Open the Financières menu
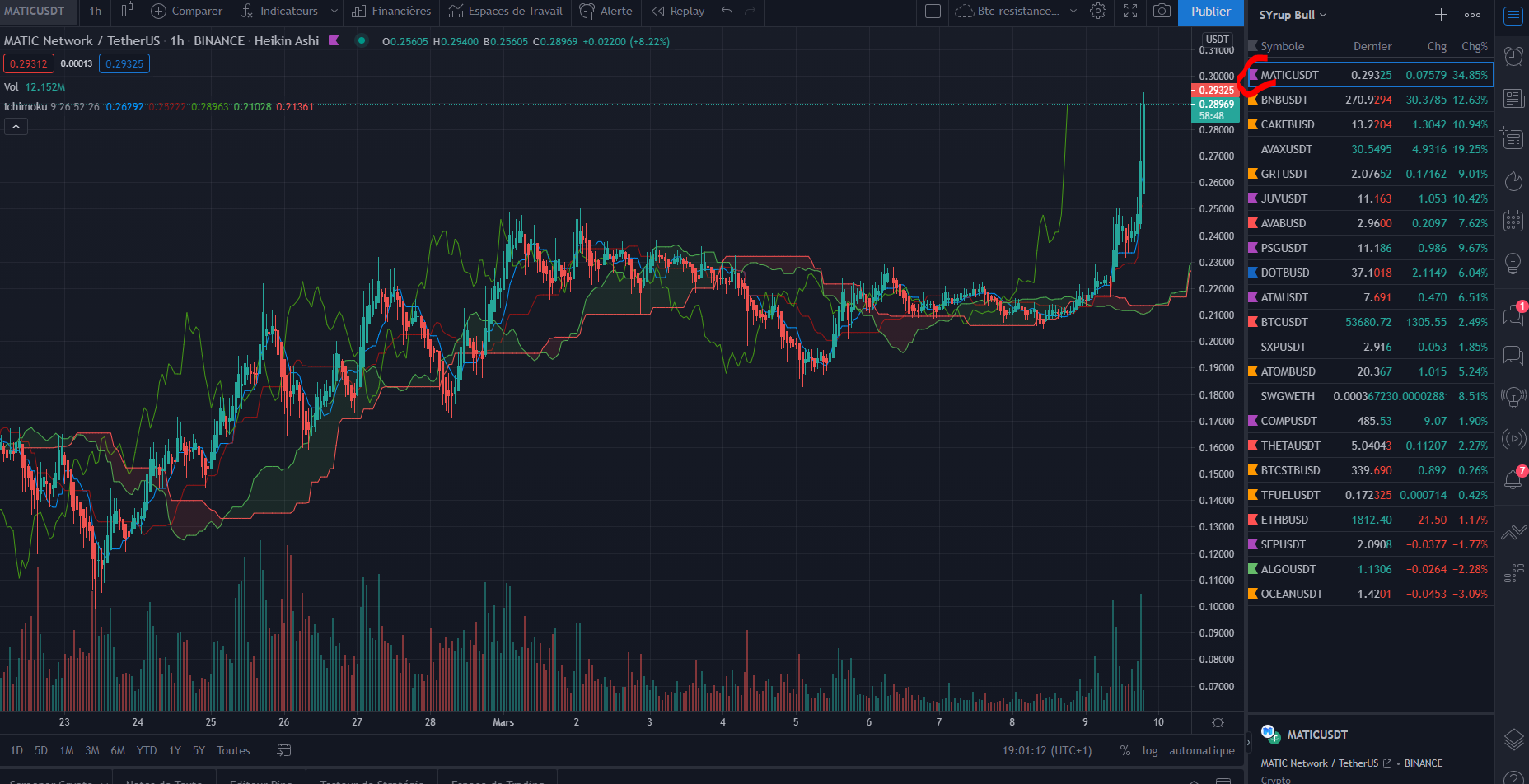 [x=391, y=11]
